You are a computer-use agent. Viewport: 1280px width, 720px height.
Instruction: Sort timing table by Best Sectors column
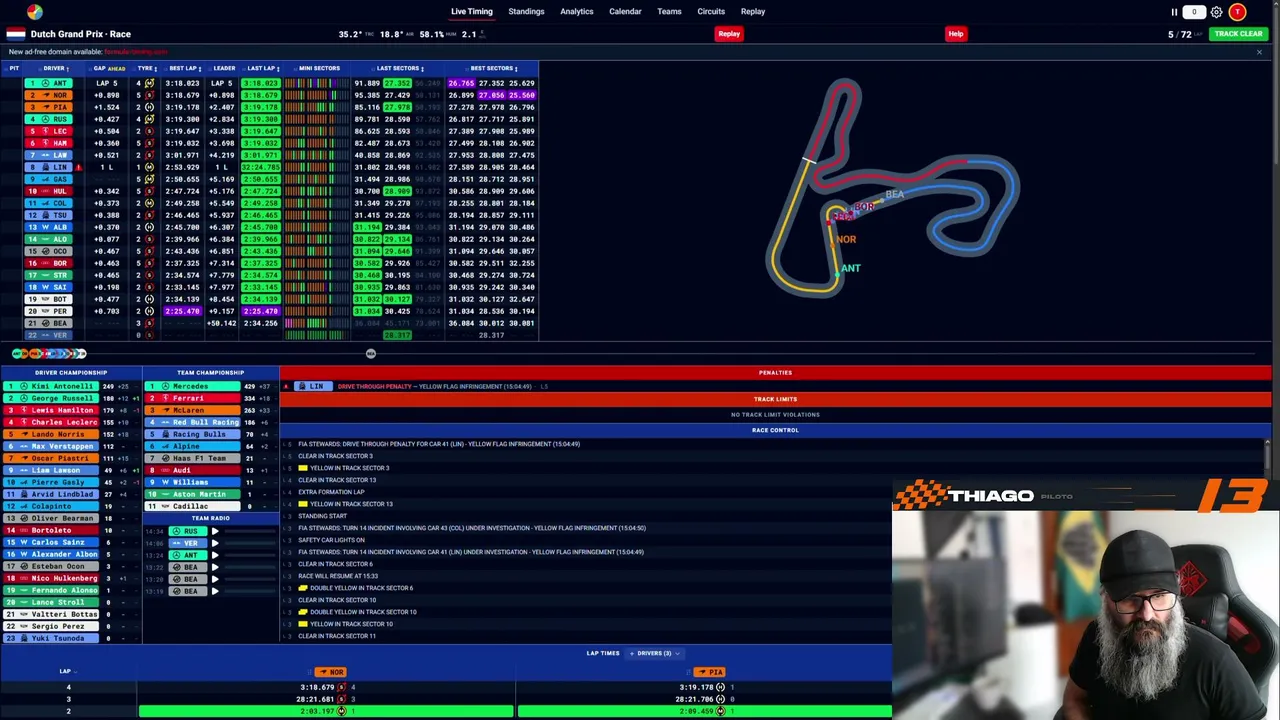pos(493,69)
